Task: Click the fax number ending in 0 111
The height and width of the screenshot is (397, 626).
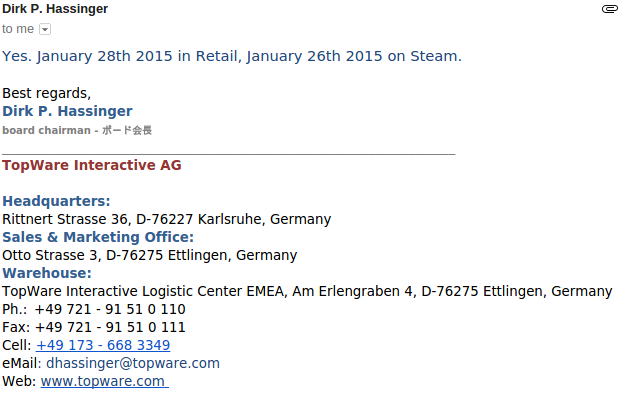Action: click(x=110, y=327)
